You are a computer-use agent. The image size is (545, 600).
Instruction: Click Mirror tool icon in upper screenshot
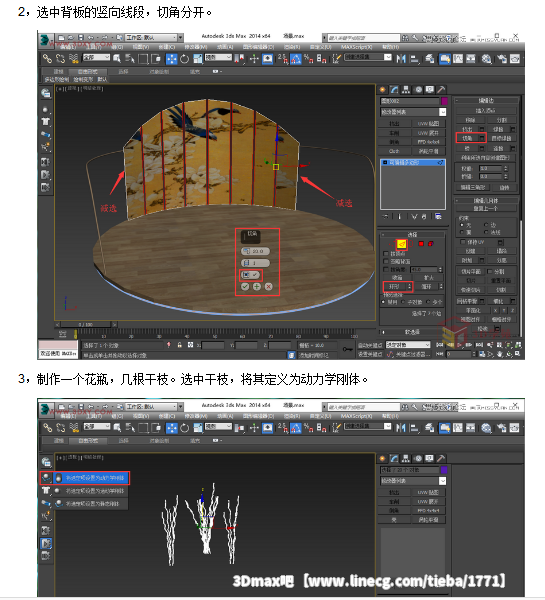coord(401,59)
